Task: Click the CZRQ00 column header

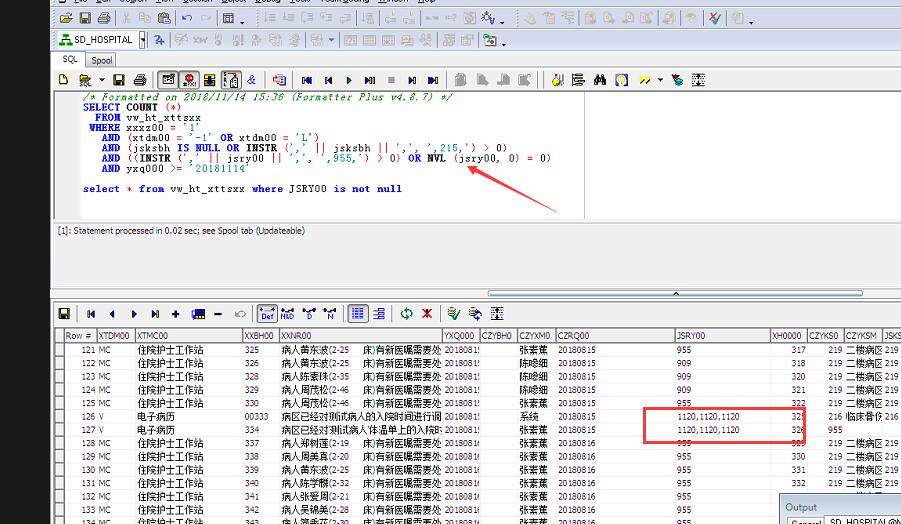Action: click(x=615, y=336)
